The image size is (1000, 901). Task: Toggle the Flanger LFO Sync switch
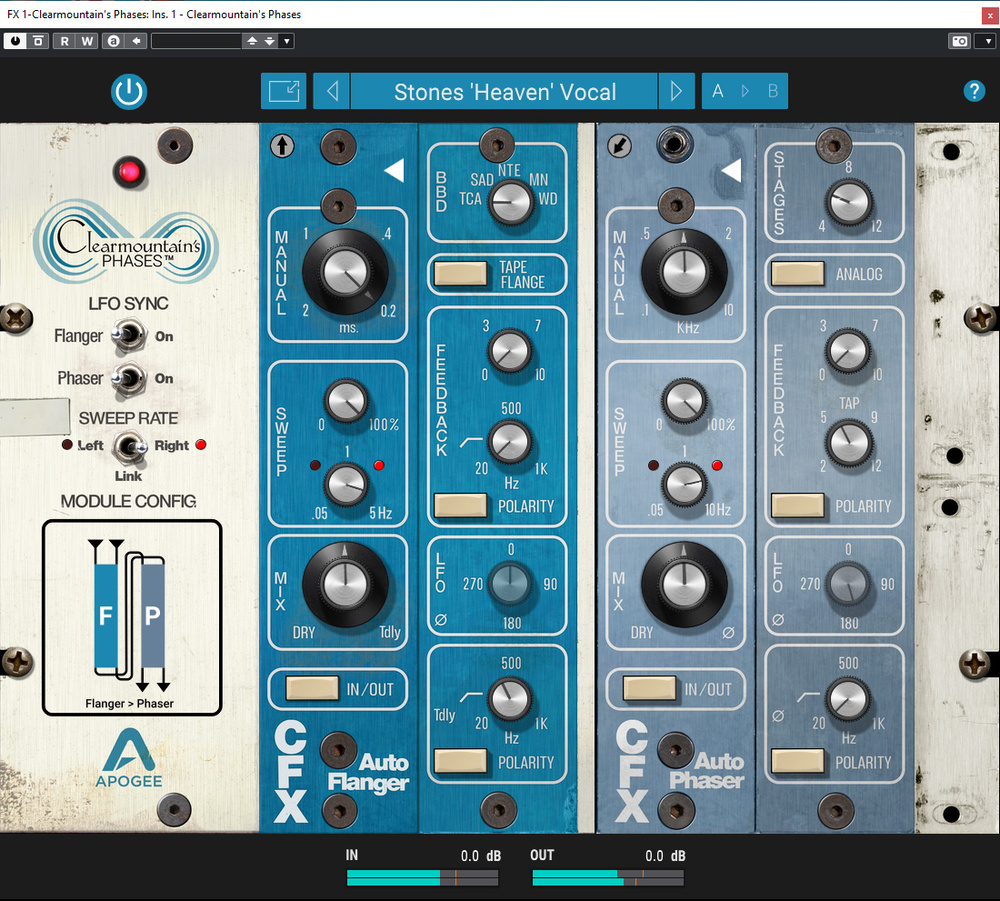[128, 335]
